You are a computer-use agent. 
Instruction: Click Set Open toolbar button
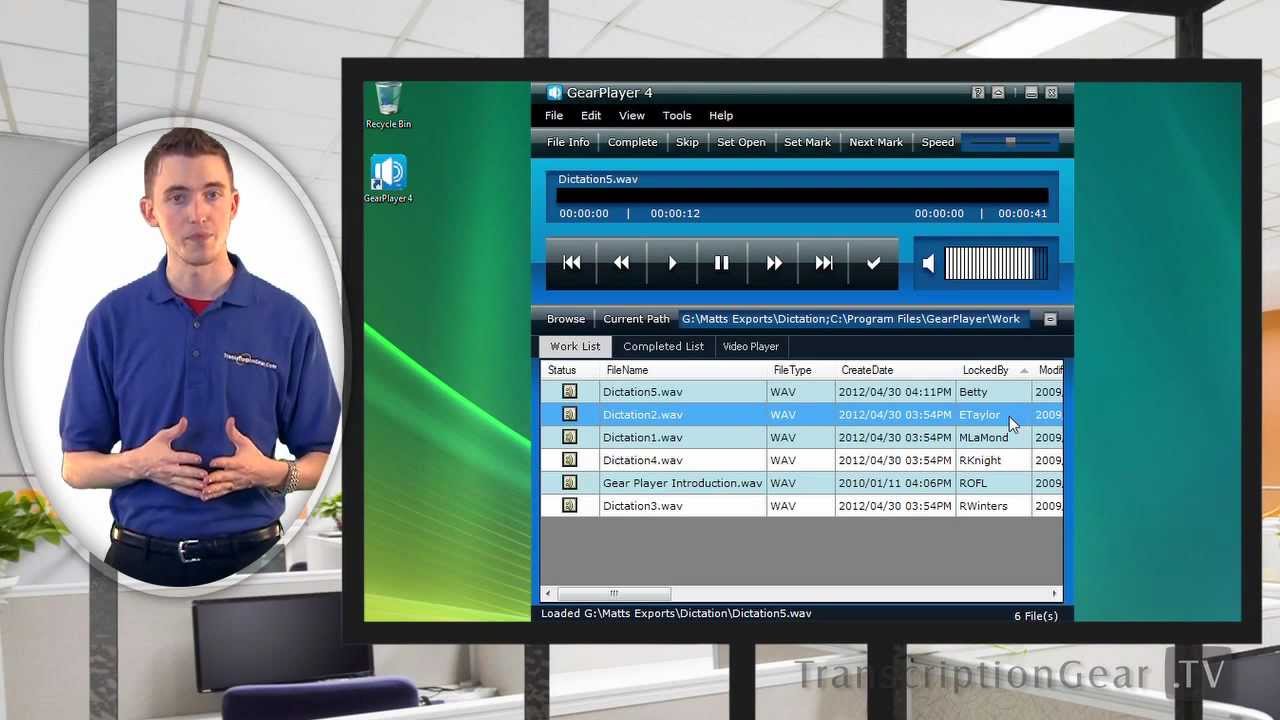pos(741,142)
